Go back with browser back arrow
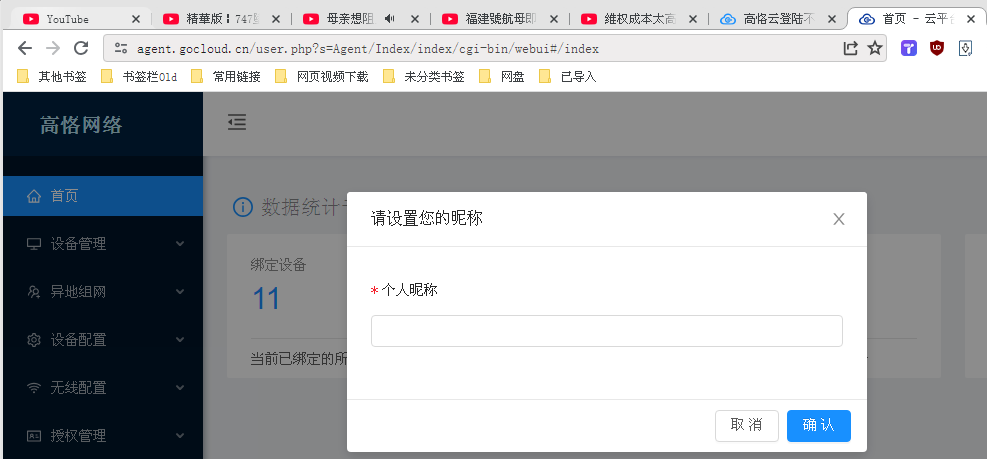The height and width of the screenshot is (459, 987). pyautogui.click(x=25, y=48)
